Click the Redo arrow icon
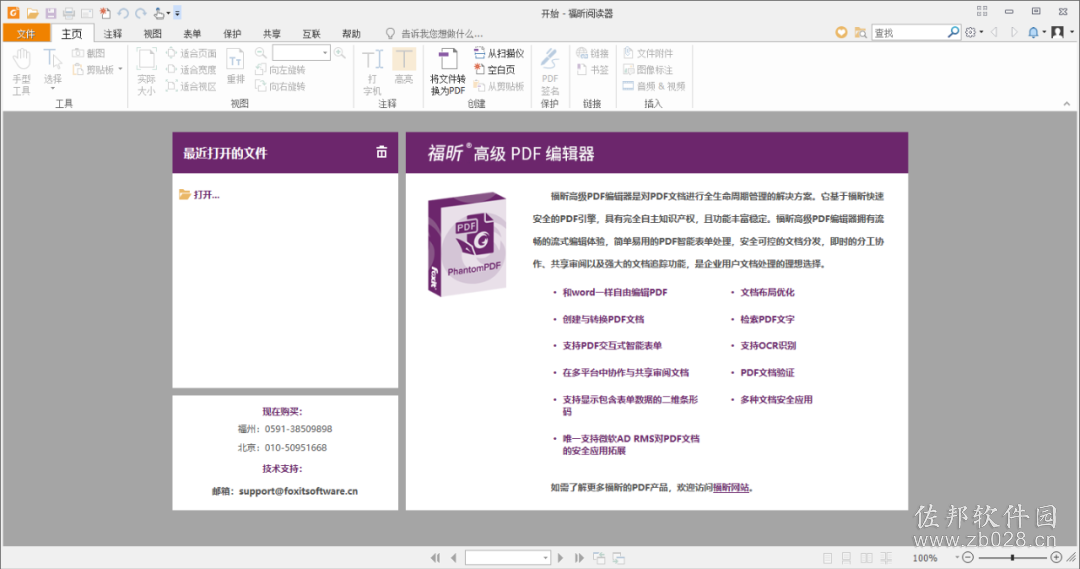 pyautogui.click(x=141, y=13)
